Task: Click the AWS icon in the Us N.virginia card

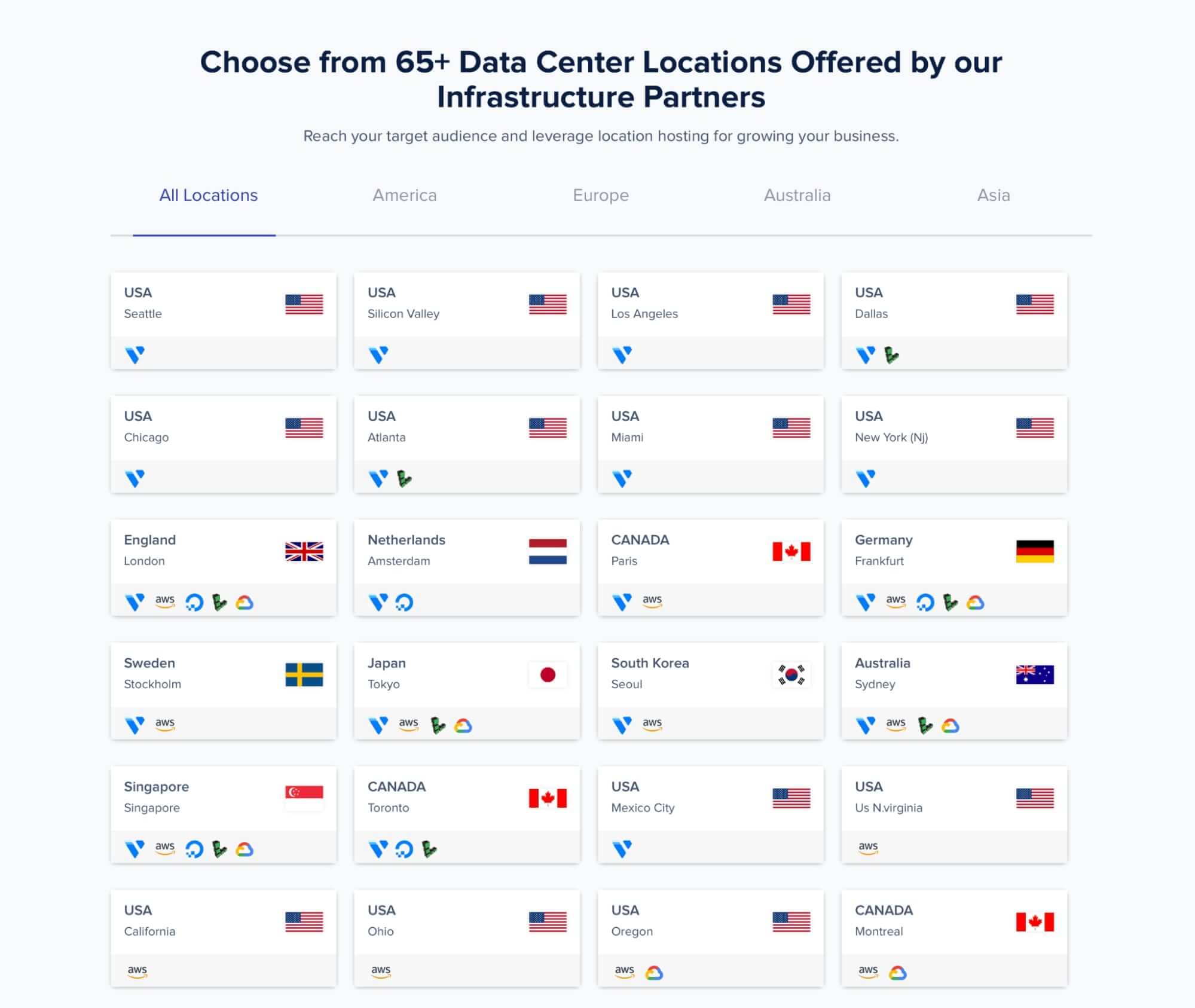Action: (x=868, y=848)
